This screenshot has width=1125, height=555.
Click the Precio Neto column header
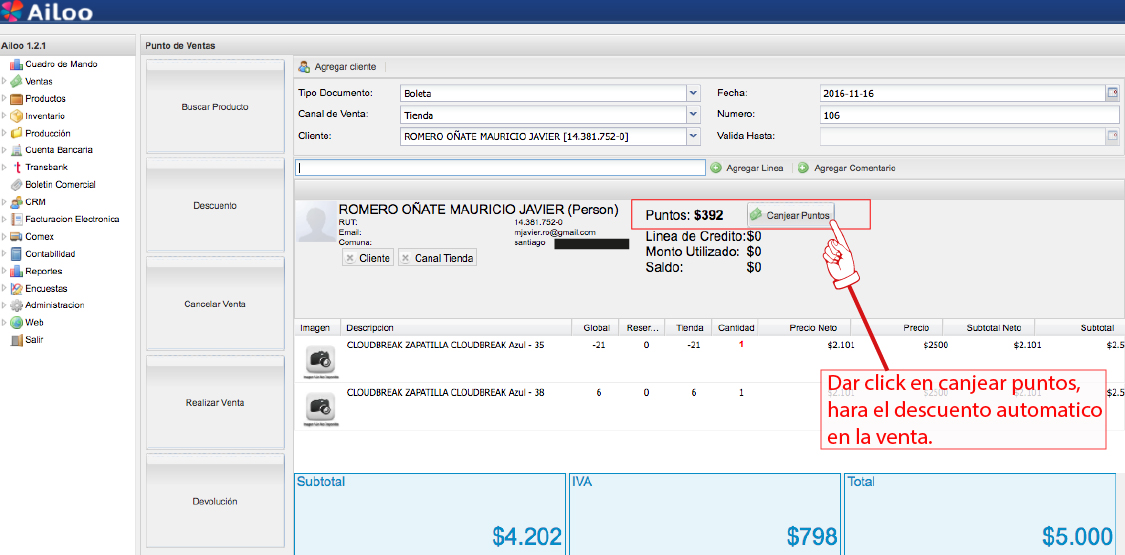(805, 328)
